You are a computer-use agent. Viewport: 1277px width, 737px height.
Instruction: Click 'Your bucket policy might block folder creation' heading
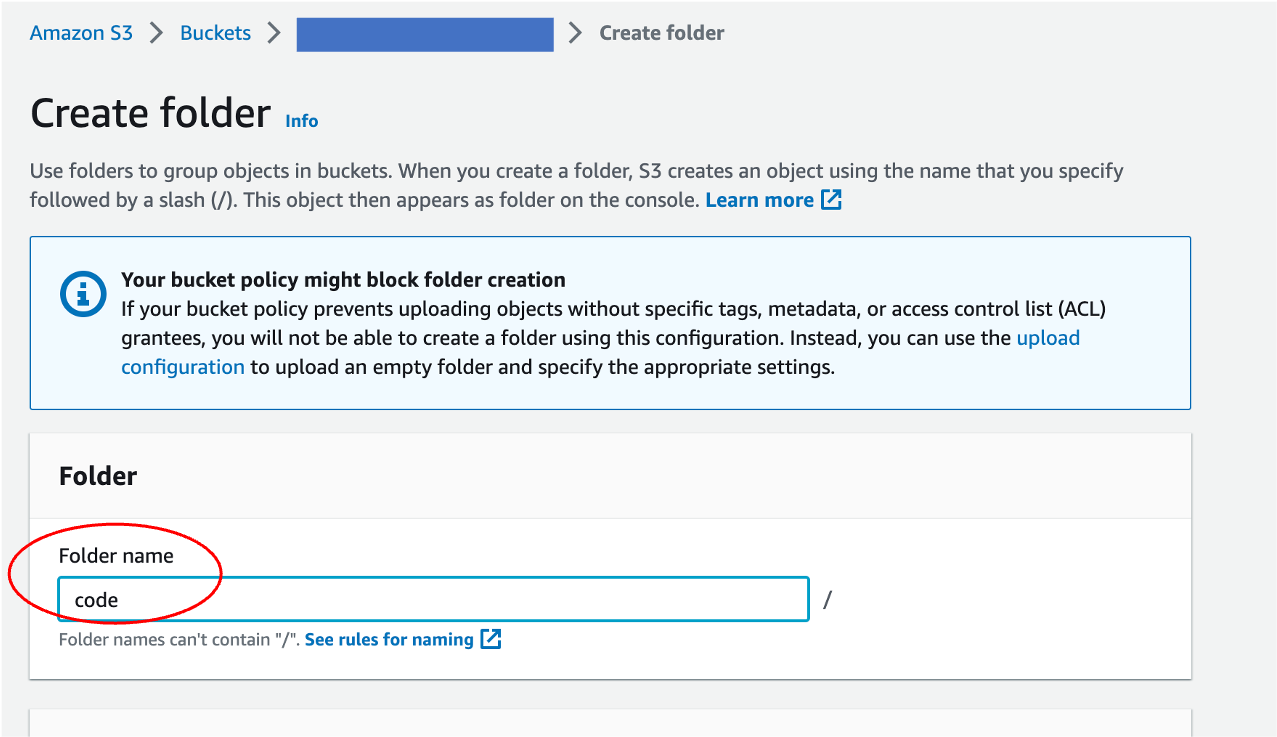click(x=343, y=280)
